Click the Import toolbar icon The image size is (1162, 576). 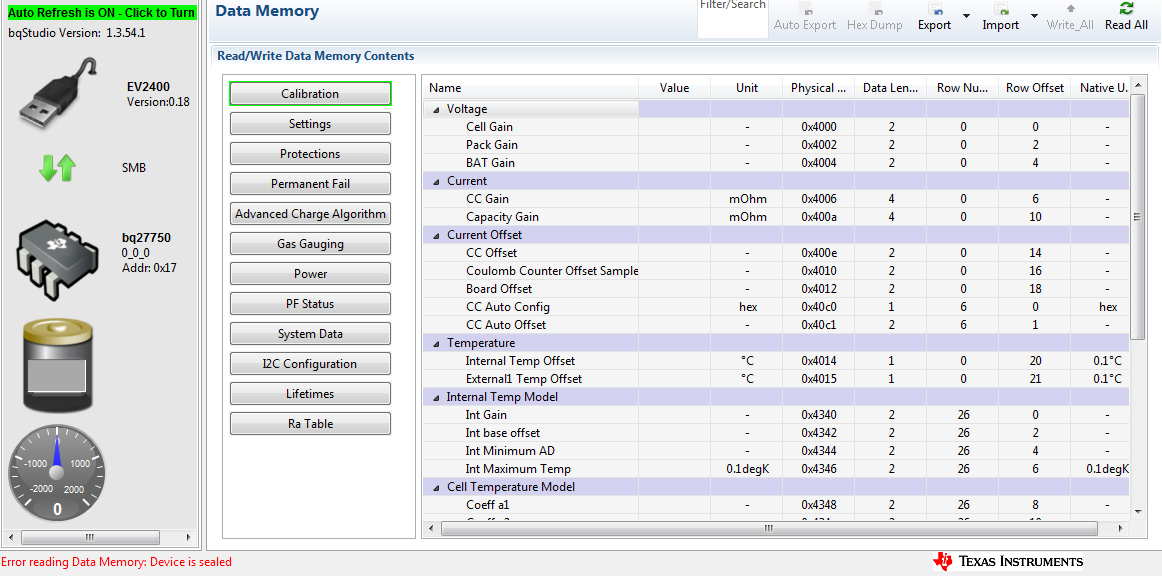1001,10
